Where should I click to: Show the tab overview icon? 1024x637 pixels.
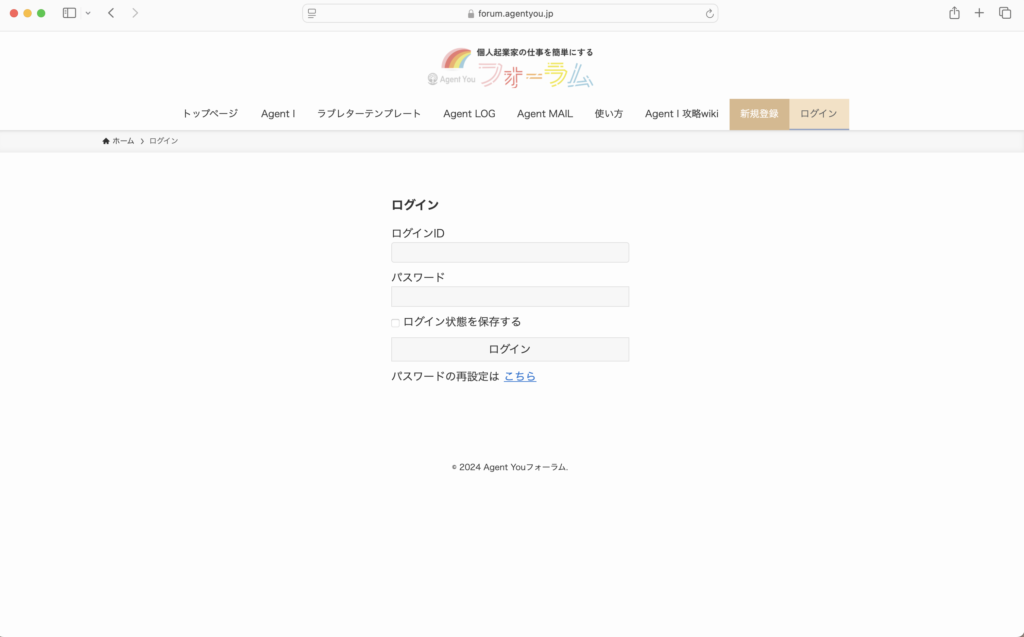point(1005,13)
